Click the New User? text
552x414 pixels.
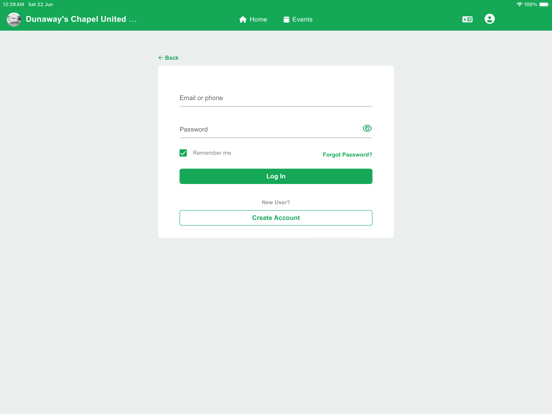tap(276, 202)
